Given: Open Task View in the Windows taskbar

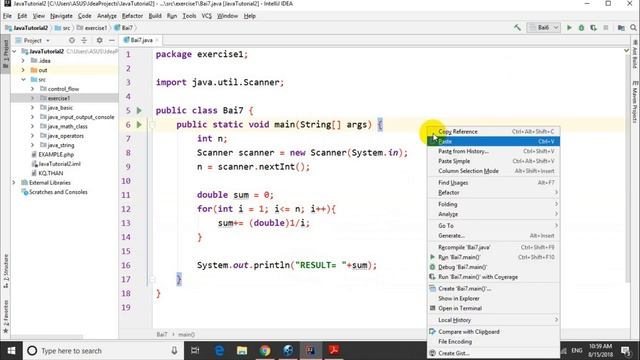Looking at the screenshot, I should 195,351.
